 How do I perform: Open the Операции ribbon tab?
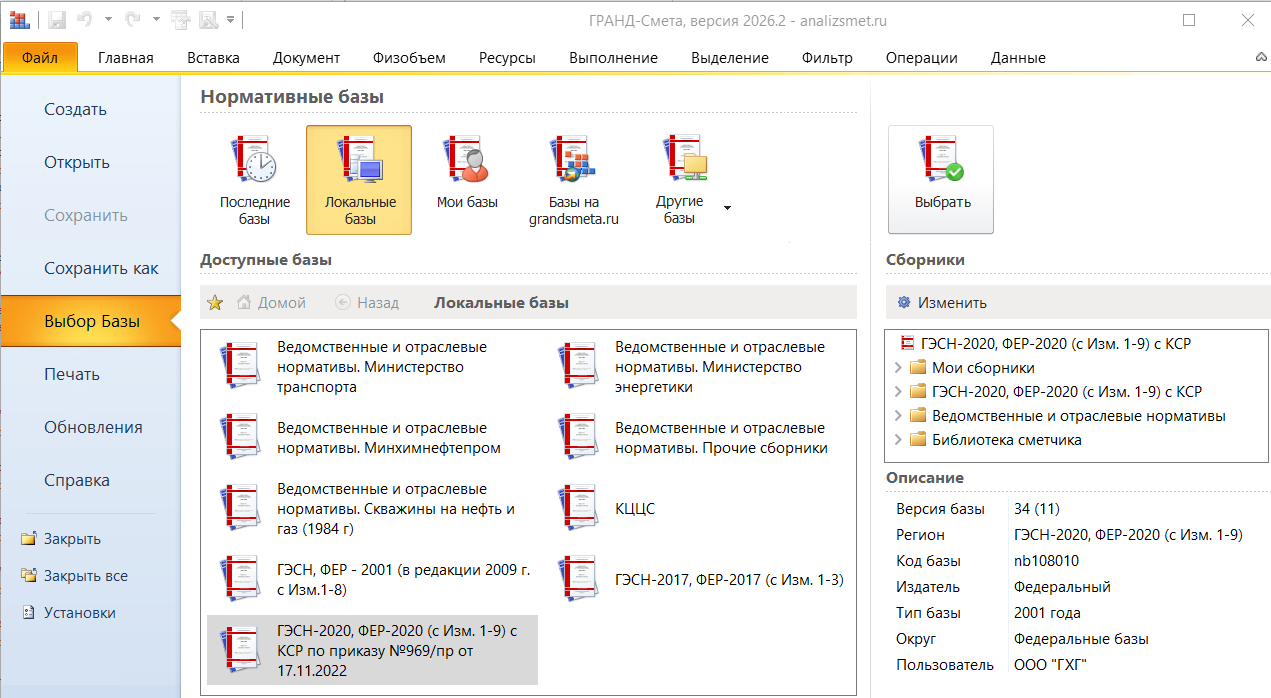pyautogui.click(x=921, y=57)
